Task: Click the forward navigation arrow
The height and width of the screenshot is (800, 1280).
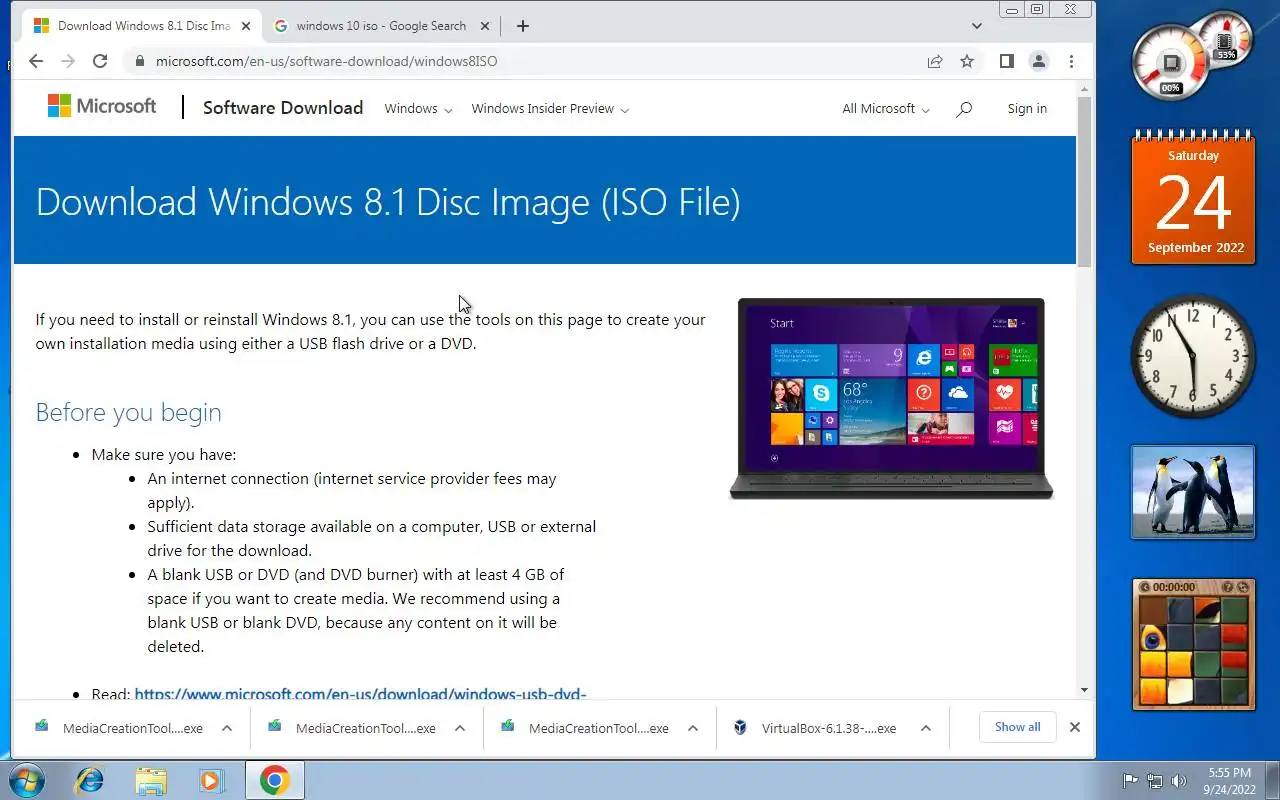Action: 68,61
